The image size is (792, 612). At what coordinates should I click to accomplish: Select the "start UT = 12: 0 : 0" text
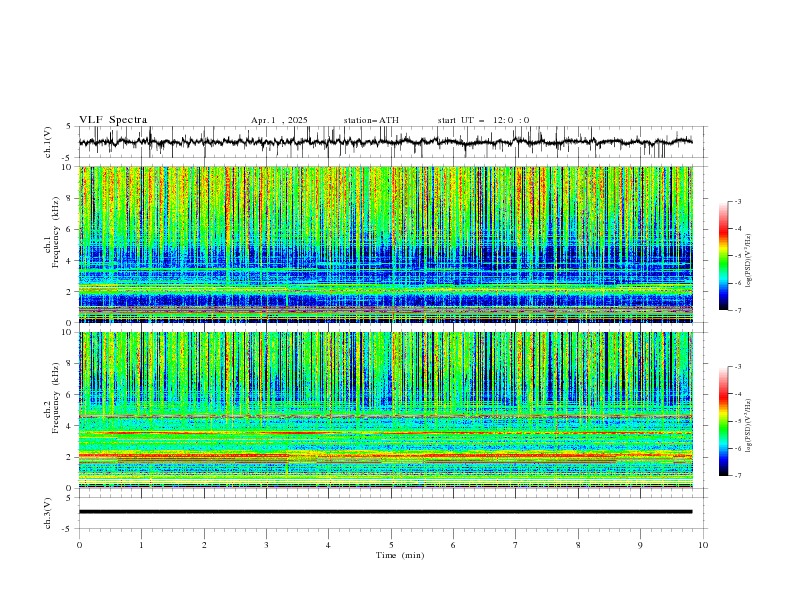[483, 120]
